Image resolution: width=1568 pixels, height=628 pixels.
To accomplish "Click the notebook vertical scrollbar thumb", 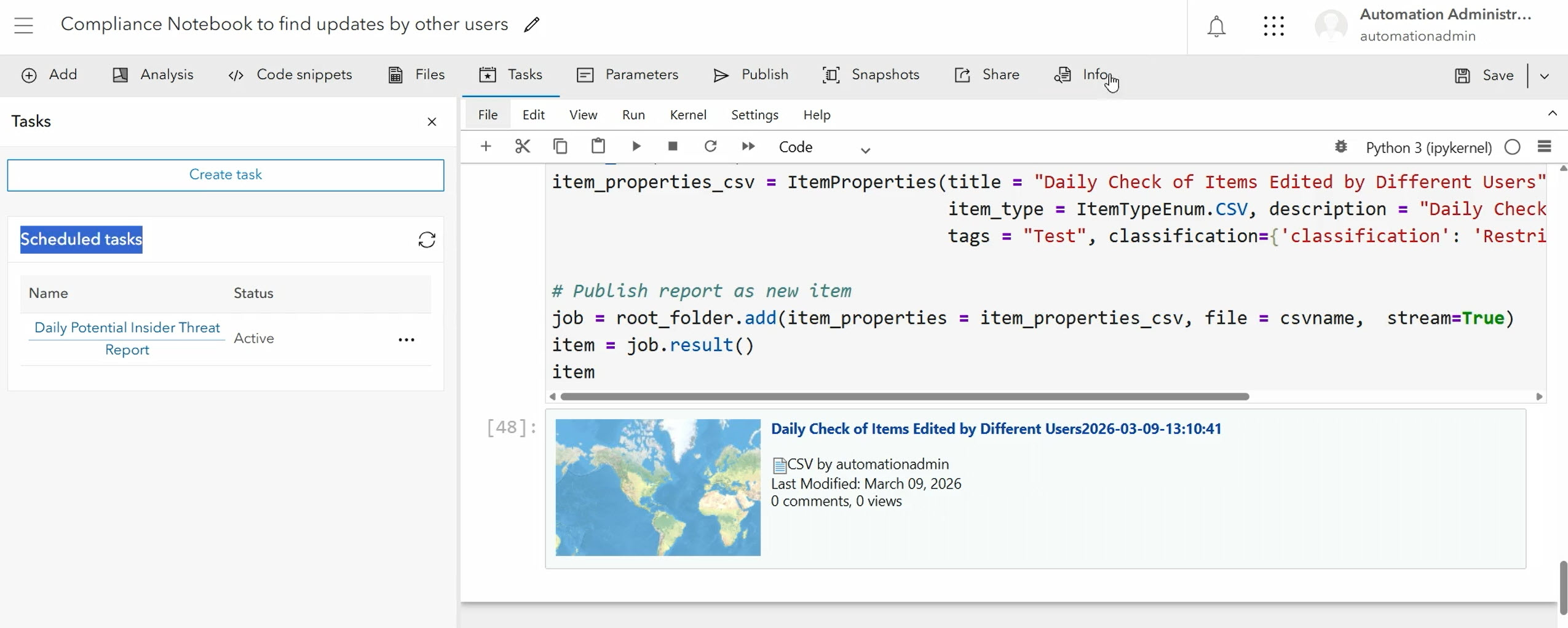I will point(1562,587).
